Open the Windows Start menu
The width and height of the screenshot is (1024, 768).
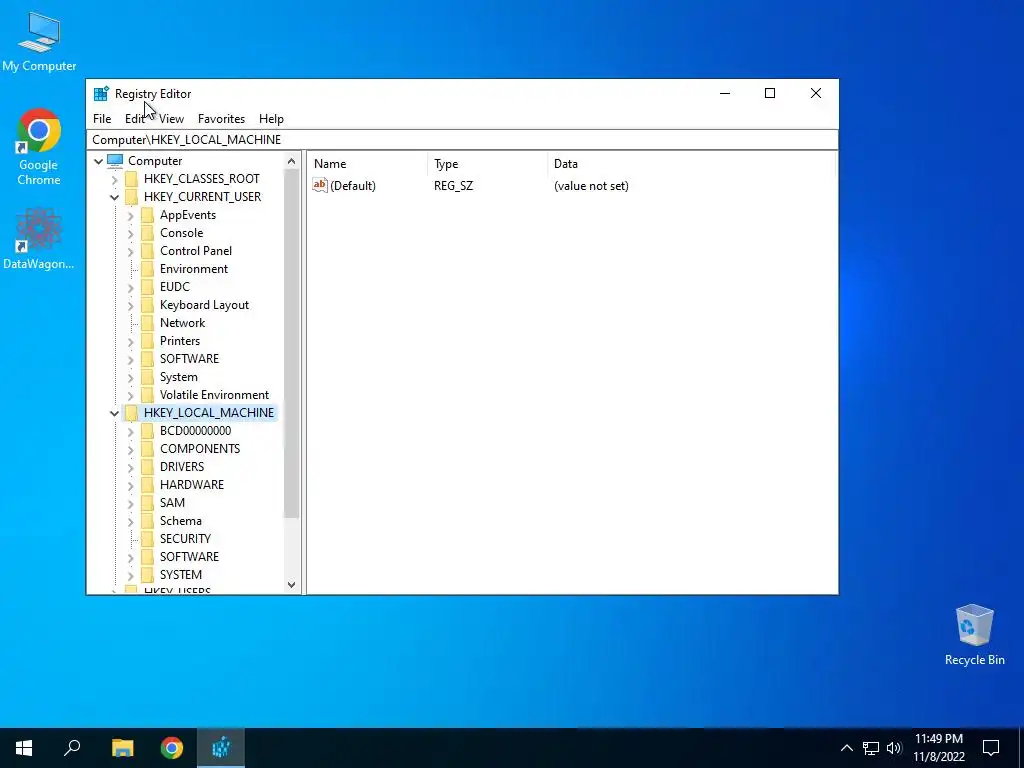24,748
